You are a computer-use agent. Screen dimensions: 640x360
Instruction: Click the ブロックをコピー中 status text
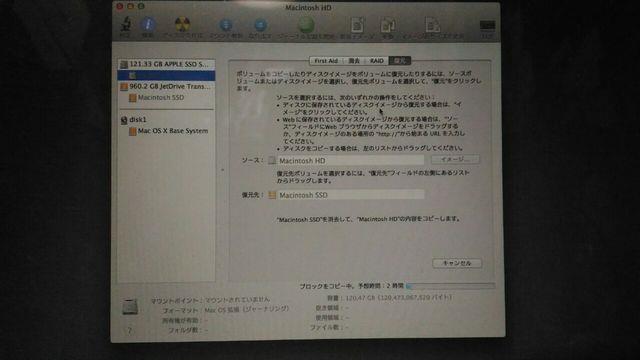point(351,286)
